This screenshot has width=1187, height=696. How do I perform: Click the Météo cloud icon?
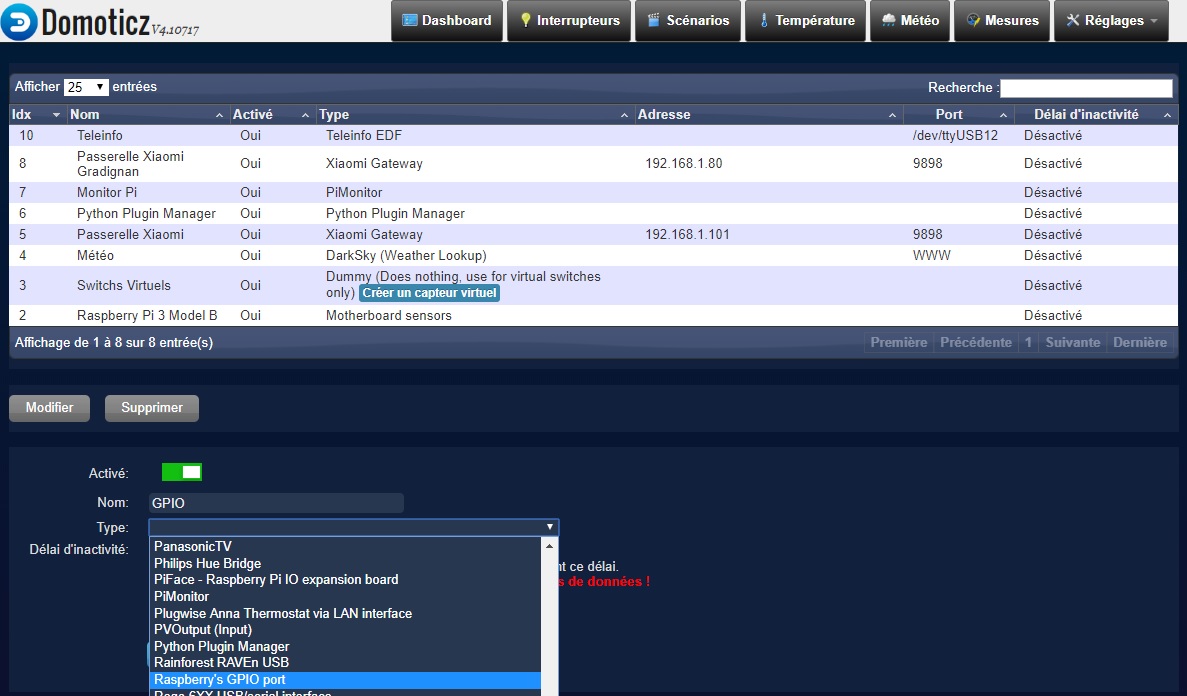(x=888, y=21)
